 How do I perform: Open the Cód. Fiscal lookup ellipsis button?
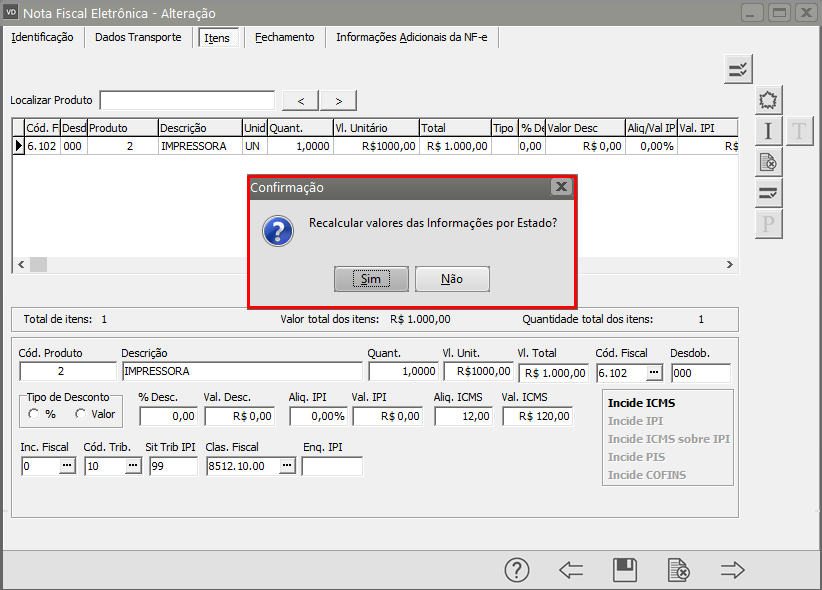(654, 372)
